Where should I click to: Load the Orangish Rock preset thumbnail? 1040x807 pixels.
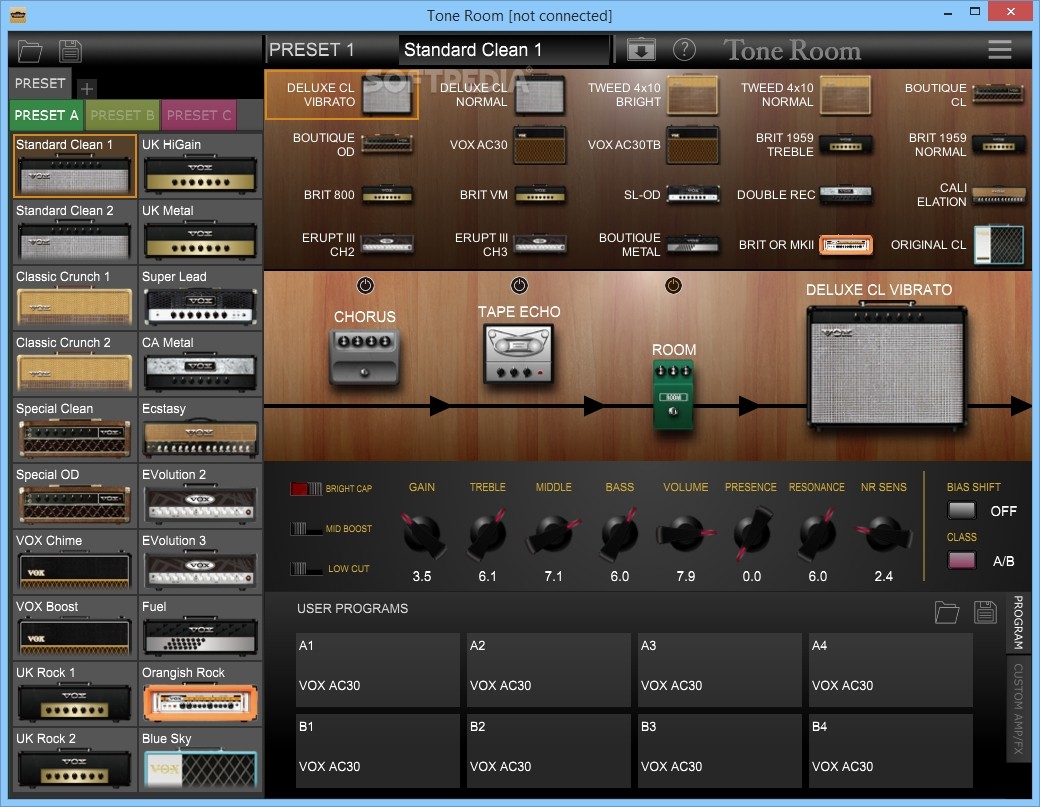(200, 694)
